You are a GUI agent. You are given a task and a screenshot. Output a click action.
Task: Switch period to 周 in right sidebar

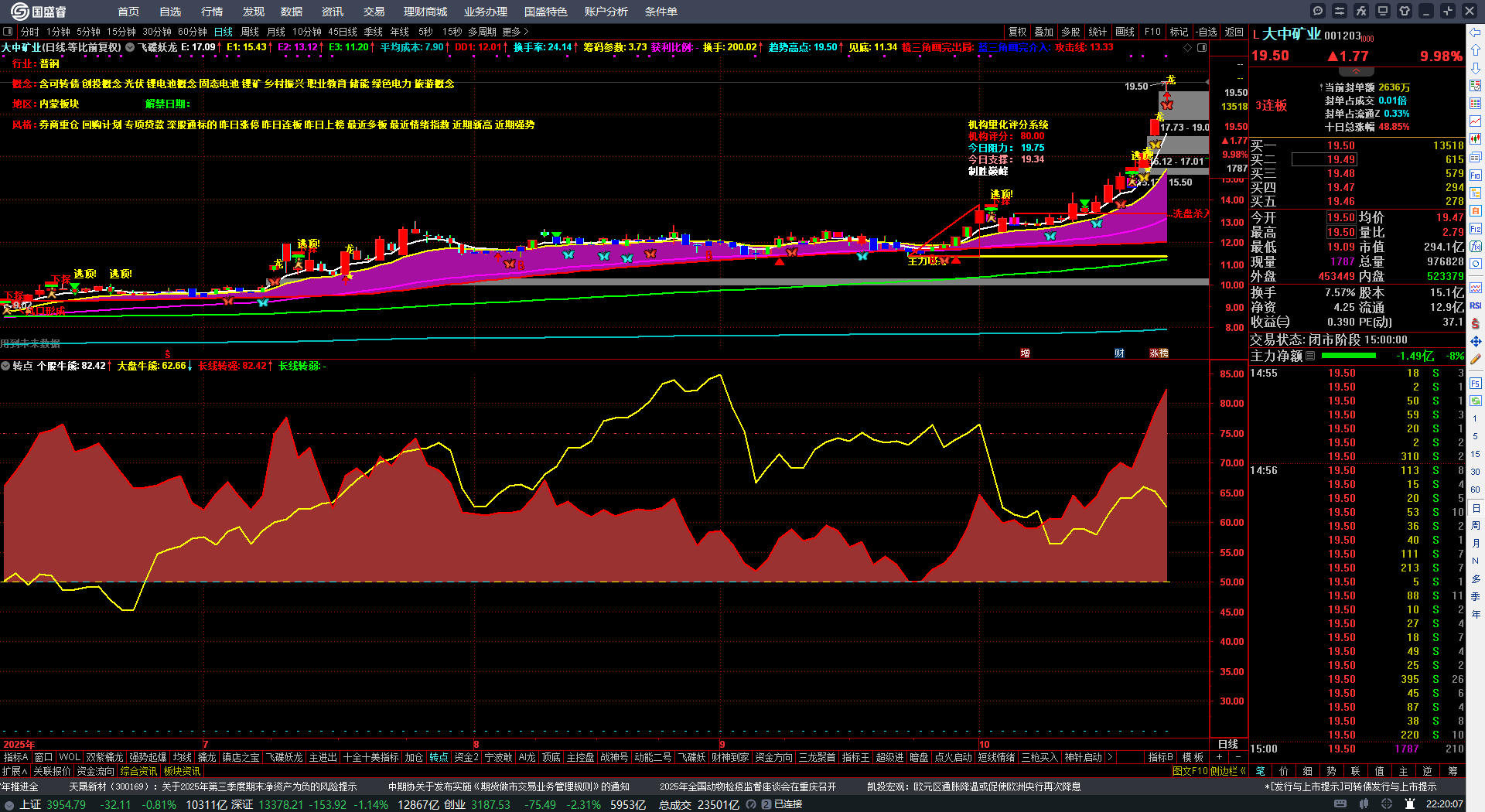(x=1476, y=526)
